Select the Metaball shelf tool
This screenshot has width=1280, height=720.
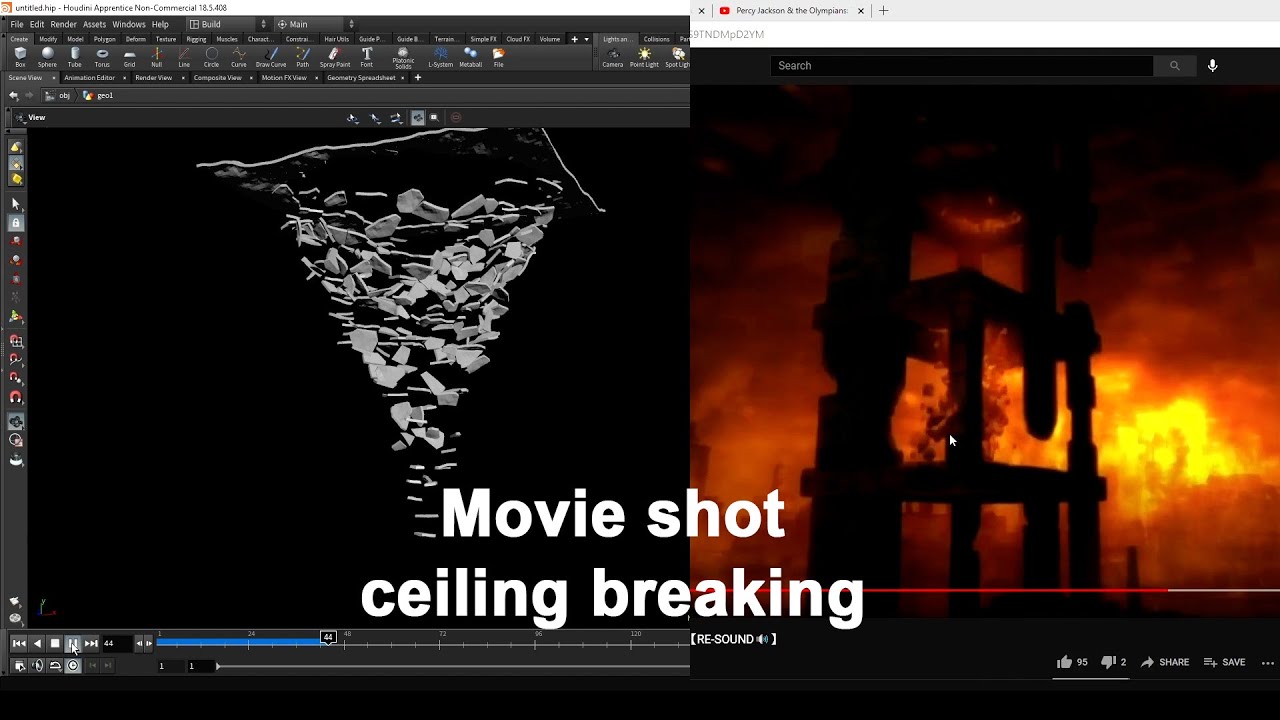tap(470, 57)
